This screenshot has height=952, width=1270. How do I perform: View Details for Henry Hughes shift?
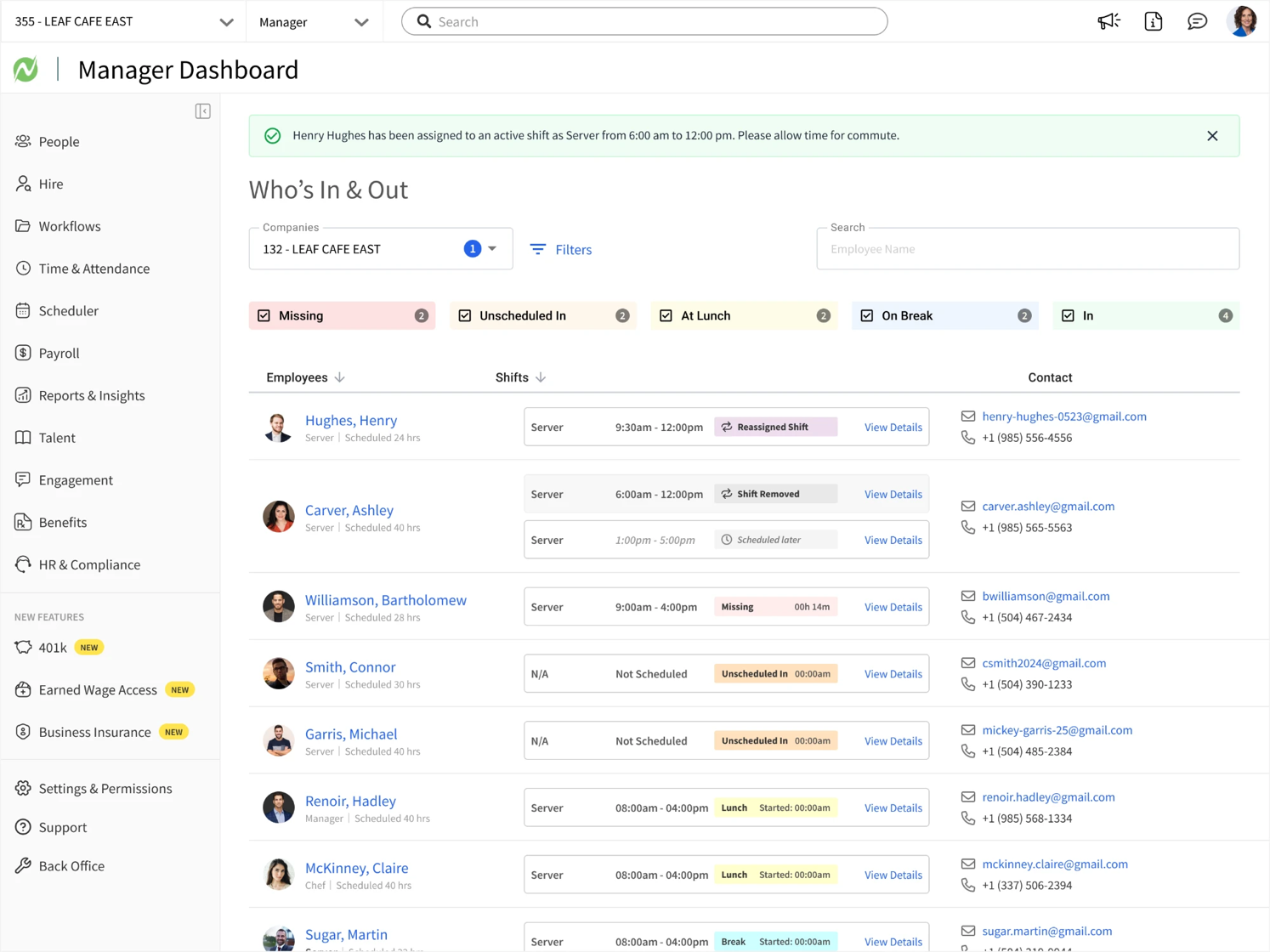893,428
